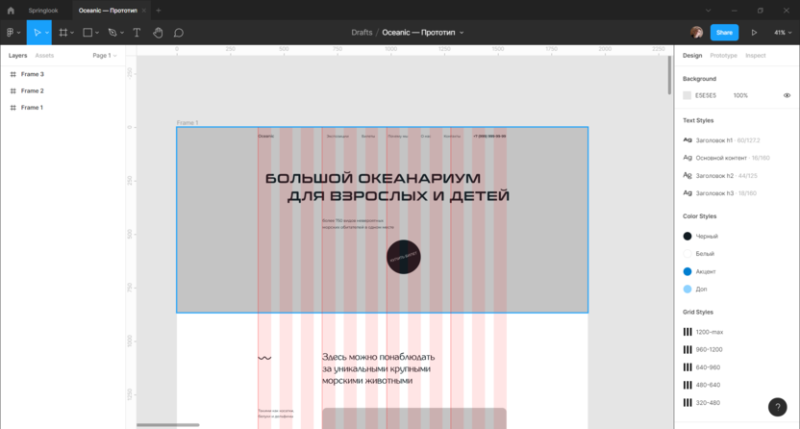The image size is (800, 429).
Task: Switch to the Assets tab
Action: tap(44, 56)
